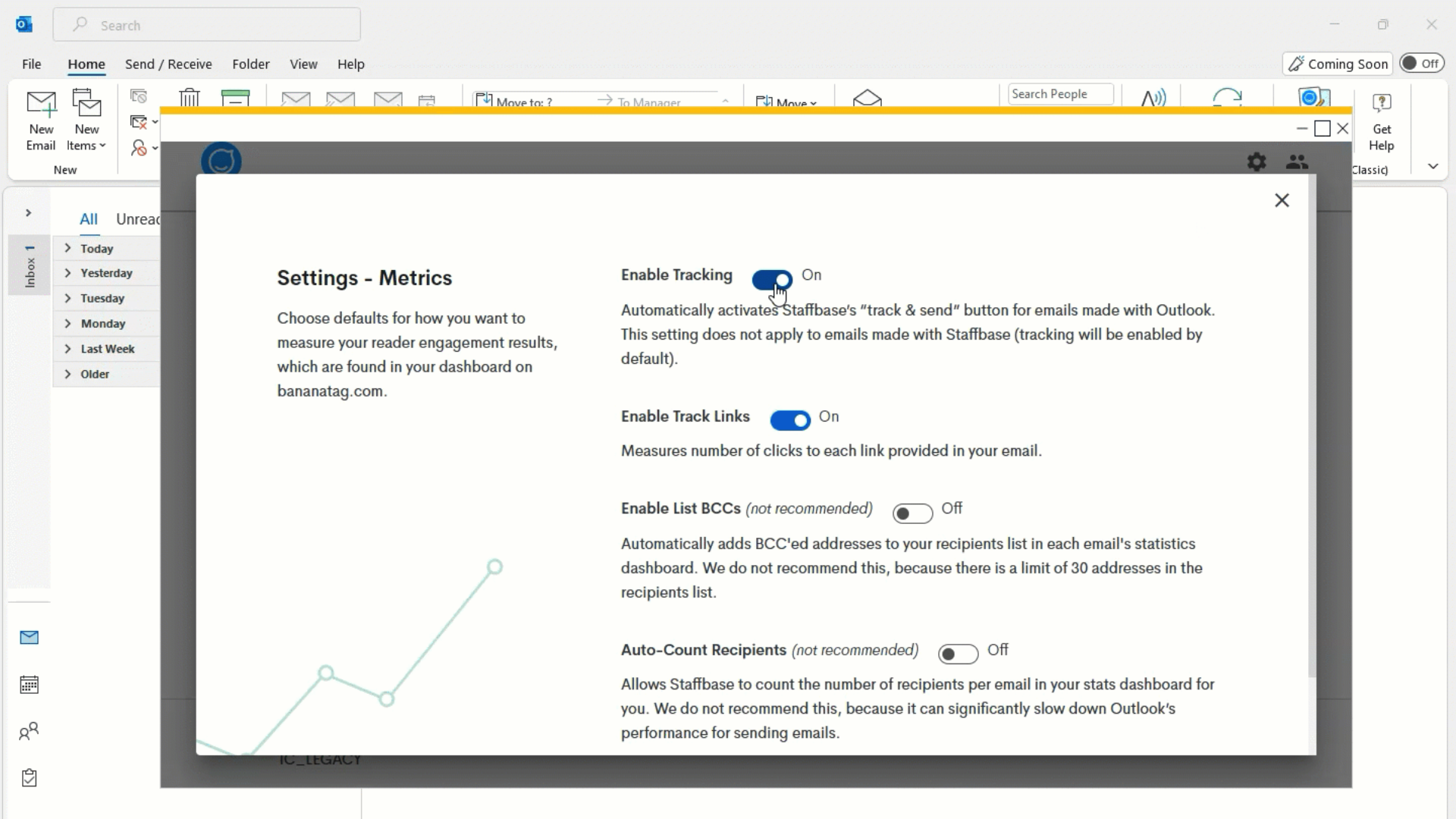
Task: Open the File menu
Action: click(x=32, y=64)
